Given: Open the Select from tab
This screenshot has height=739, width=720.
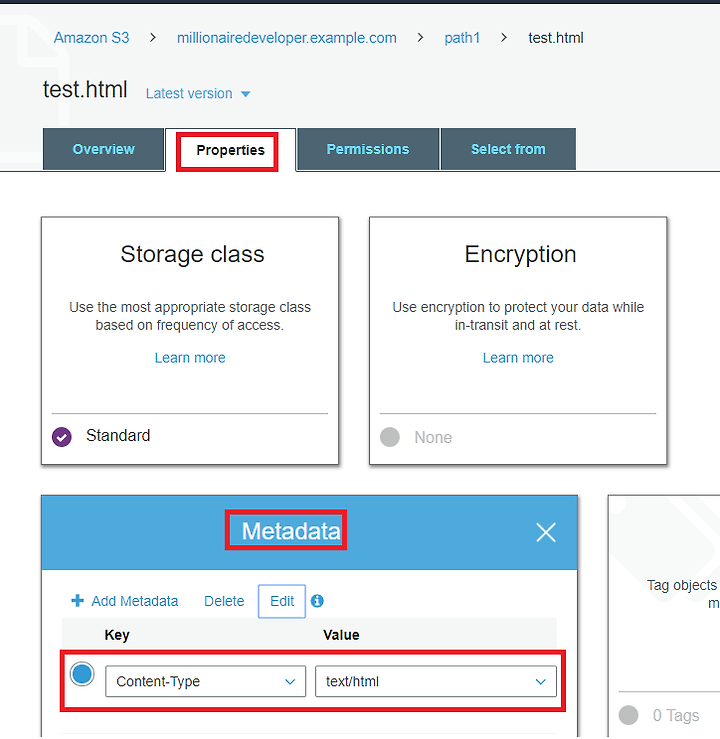Looking at the screenshot, I should coord(508,149).
